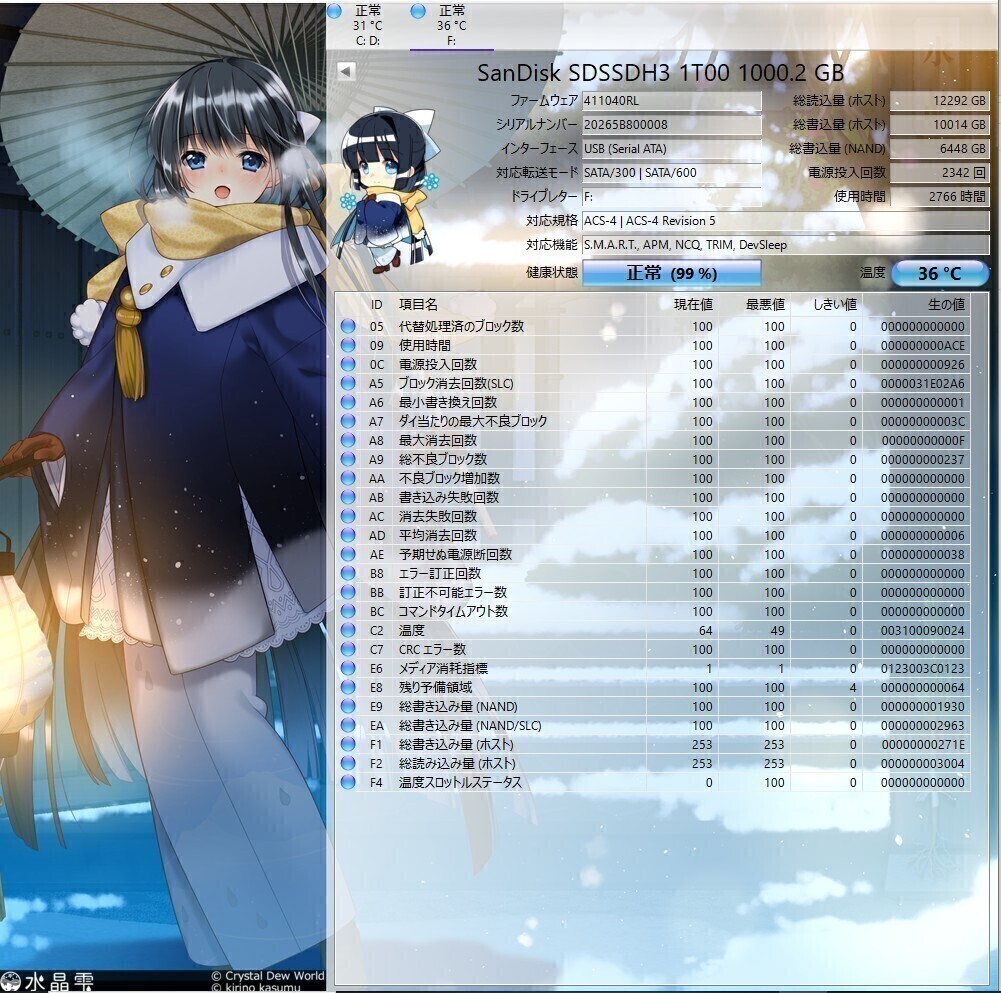Click the serial number field 20265B800008
The height and width of the screenshot is (993, 1001).
coord(672,125)
